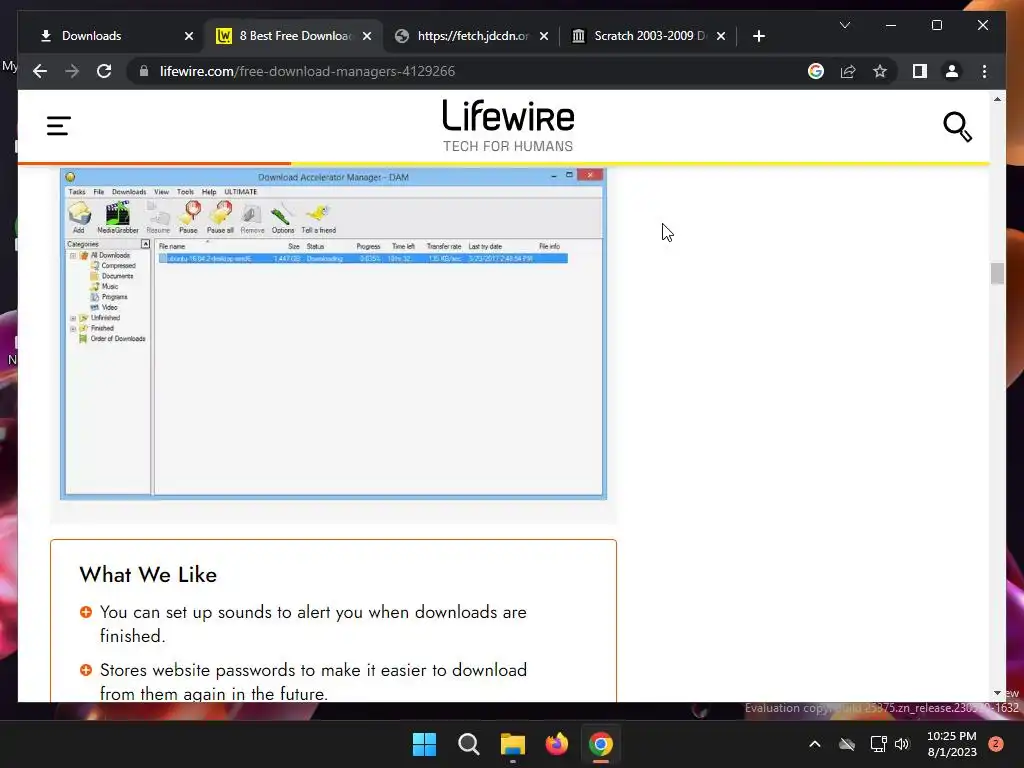The width and height of the screenshot is (1024, 768).
Task: Open Windows taskbar search
Action: pos(468,744)
